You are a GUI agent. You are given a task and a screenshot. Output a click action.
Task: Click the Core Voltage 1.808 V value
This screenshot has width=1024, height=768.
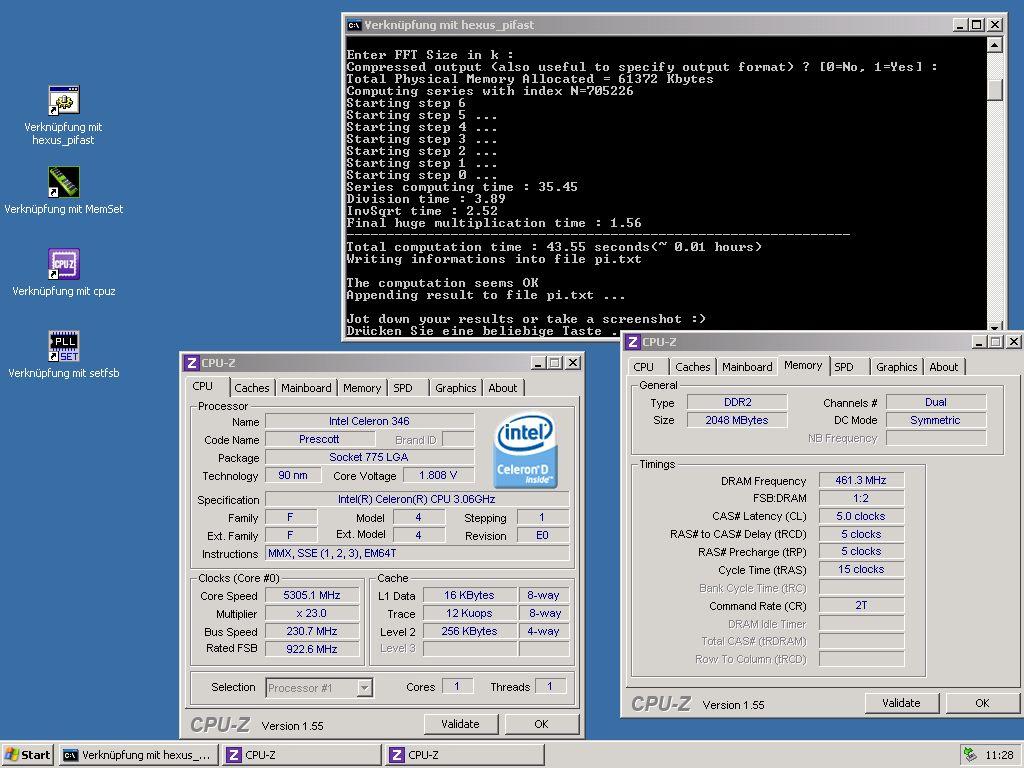click(x=438, y=475)
